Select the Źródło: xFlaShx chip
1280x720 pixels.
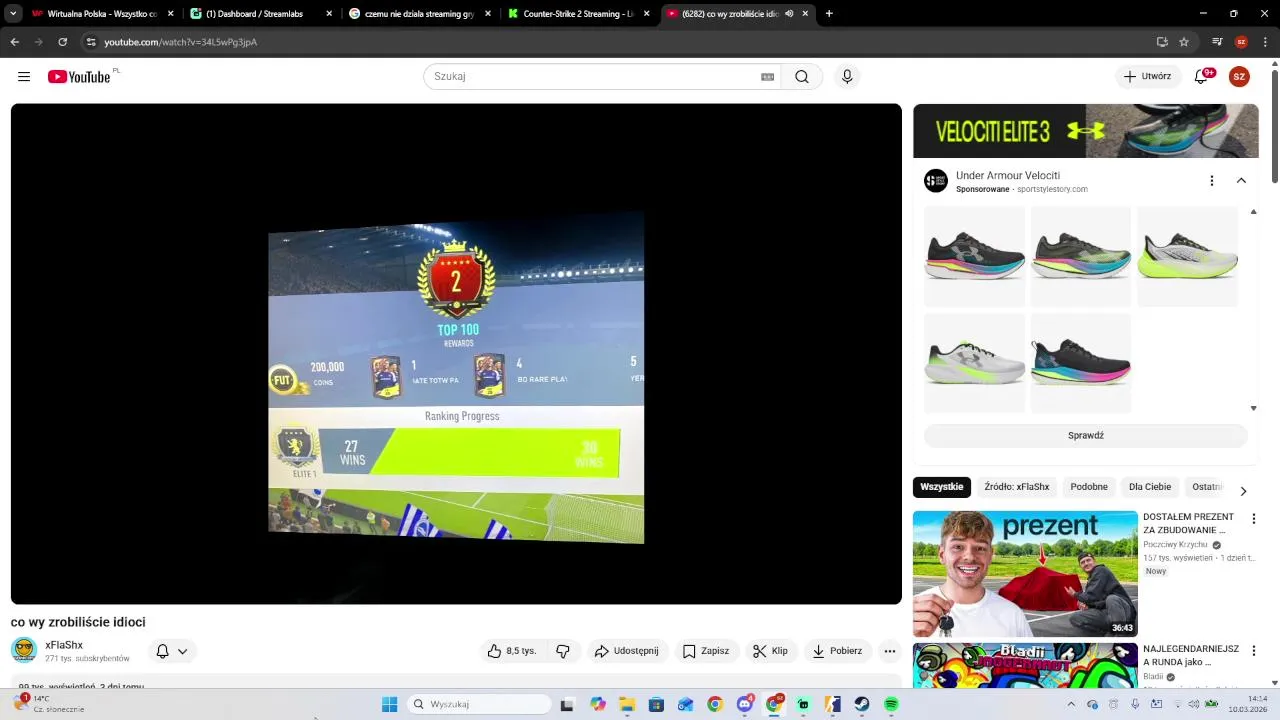1017,487
